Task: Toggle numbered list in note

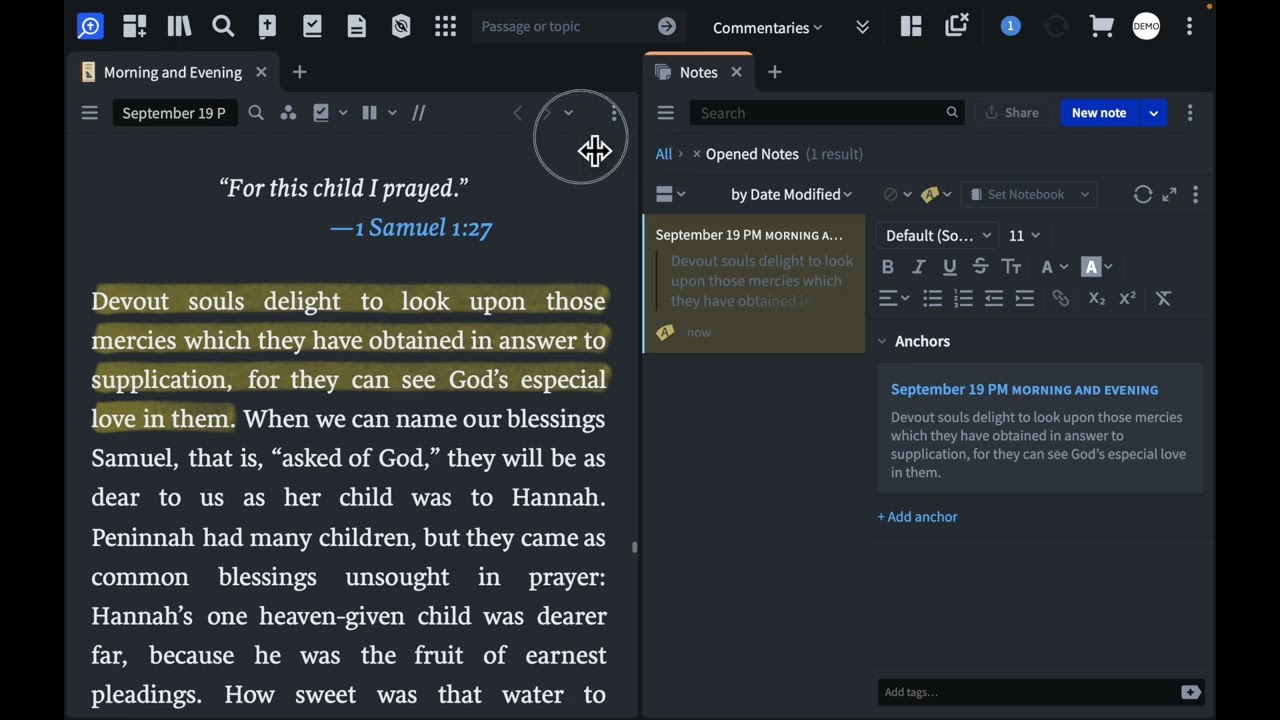Action: [x=963, y=298]
